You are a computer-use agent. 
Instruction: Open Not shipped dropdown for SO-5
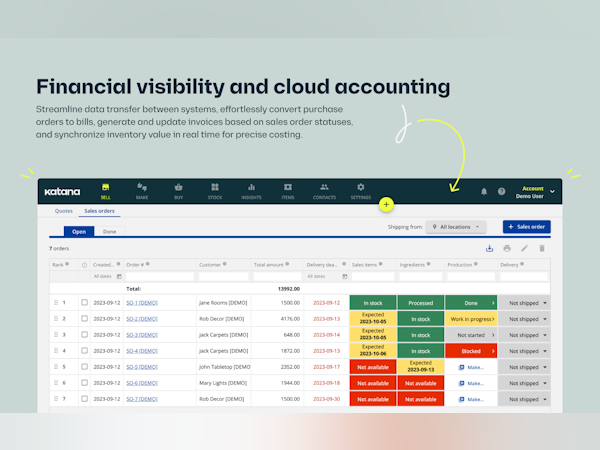[524, 367]
